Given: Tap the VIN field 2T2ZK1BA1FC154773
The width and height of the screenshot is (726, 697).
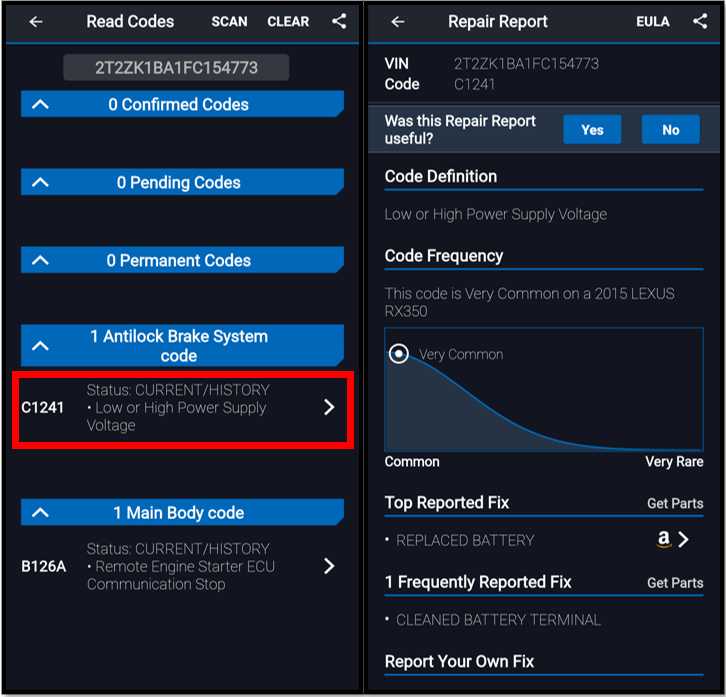Looking at the screenshot, I should pyautogui.click(x=176, y=68).
